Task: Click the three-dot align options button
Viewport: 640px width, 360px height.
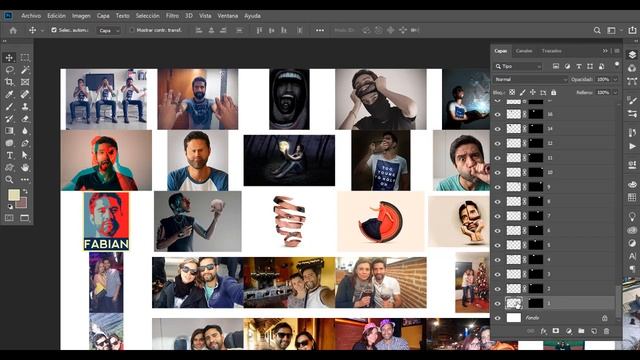Action: tap(320, 31)
